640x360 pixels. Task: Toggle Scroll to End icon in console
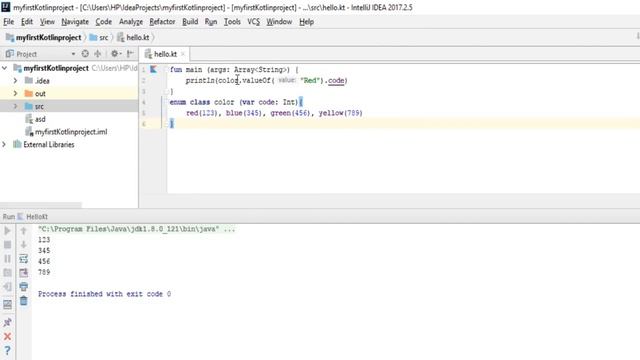(24, 273)
